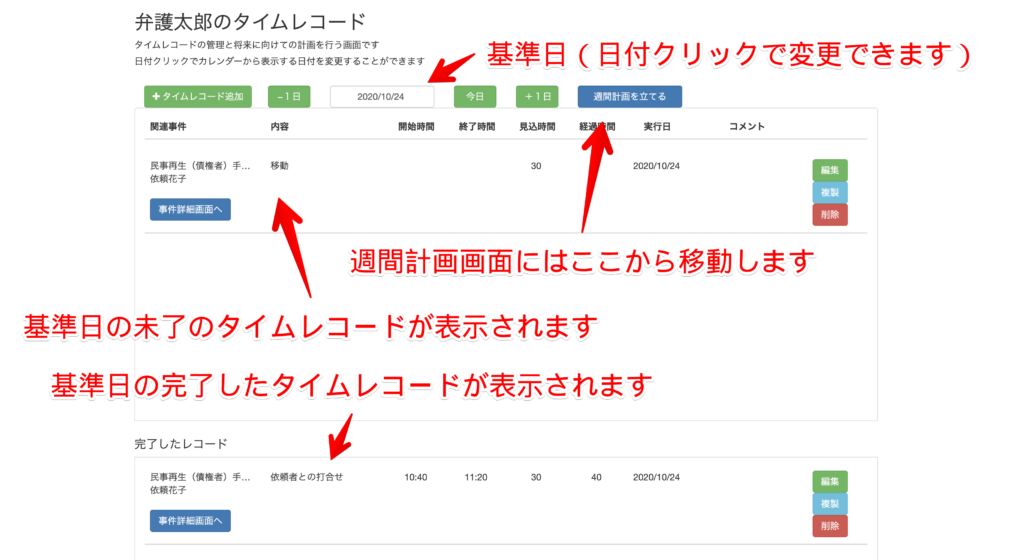Open 週間計画を立てる weekly planning

point(629,97)
